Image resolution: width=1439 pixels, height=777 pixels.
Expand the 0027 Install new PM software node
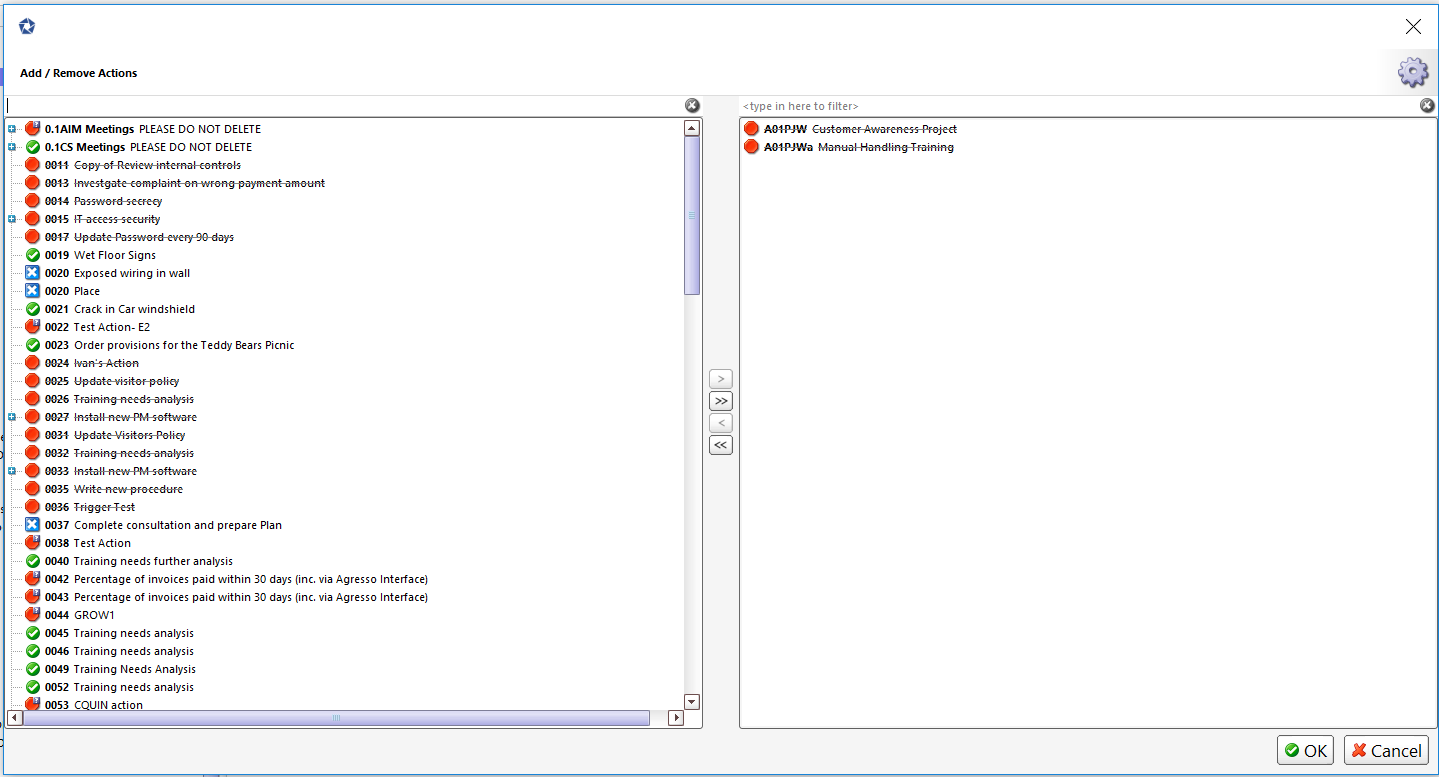[x=12, y=417]
